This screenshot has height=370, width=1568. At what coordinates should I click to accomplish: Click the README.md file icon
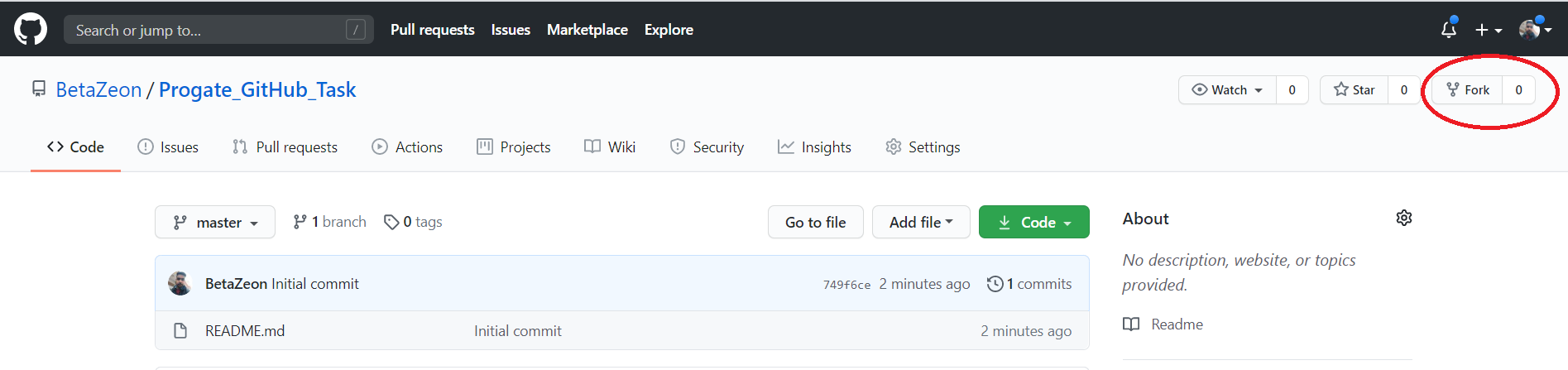180,331
